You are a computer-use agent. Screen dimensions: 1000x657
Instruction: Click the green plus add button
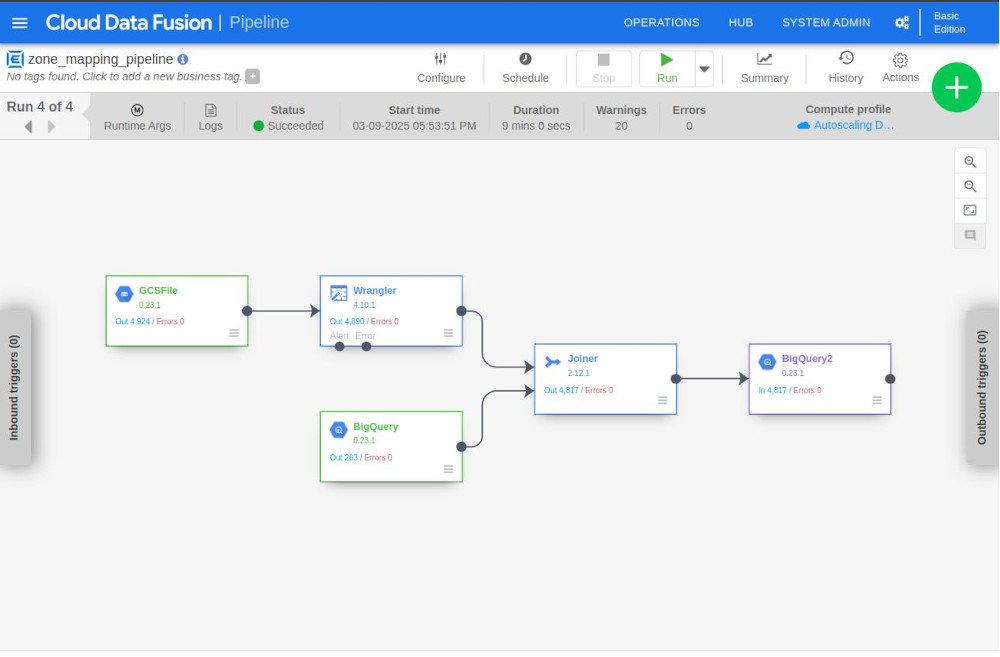[x=956, y=87]
